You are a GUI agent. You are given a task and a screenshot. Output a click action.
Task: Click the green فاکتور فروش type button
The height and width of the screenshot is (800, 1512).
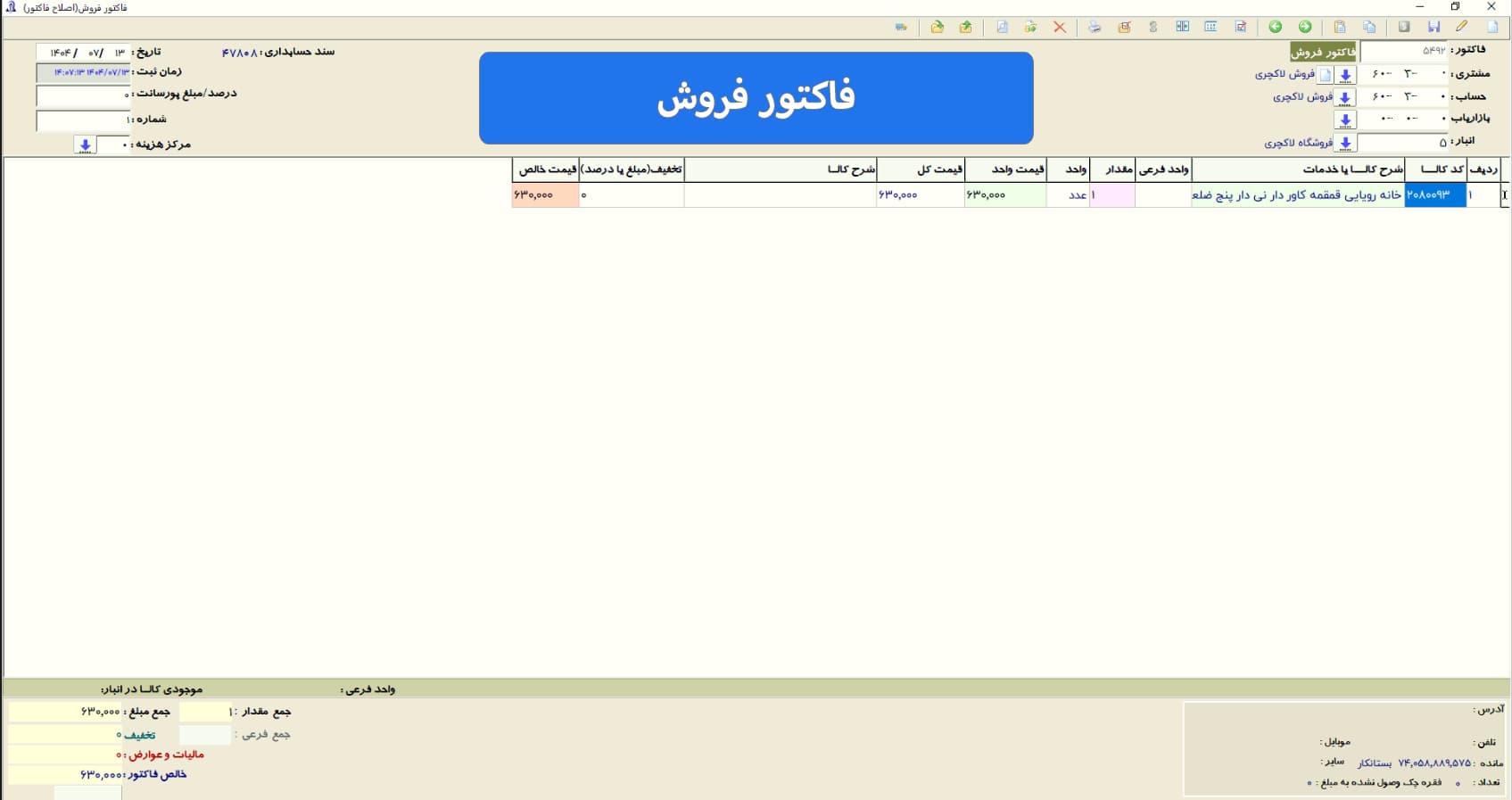1323,52
